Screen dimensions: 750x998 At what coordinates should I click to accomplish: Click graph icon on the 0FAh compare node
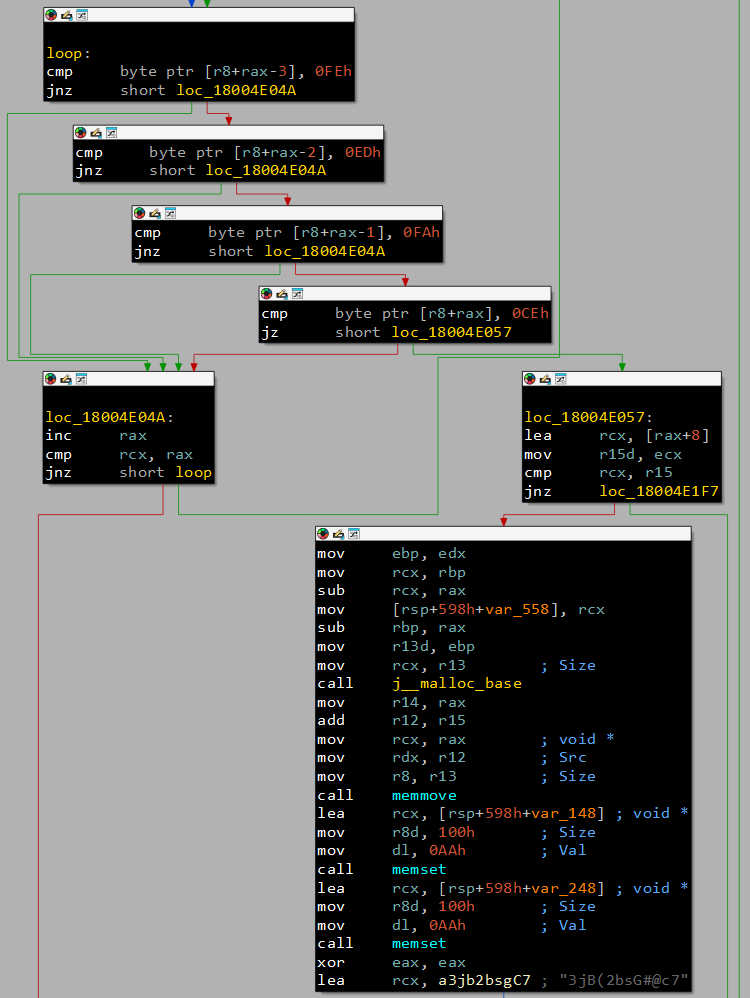coord(170,213)
